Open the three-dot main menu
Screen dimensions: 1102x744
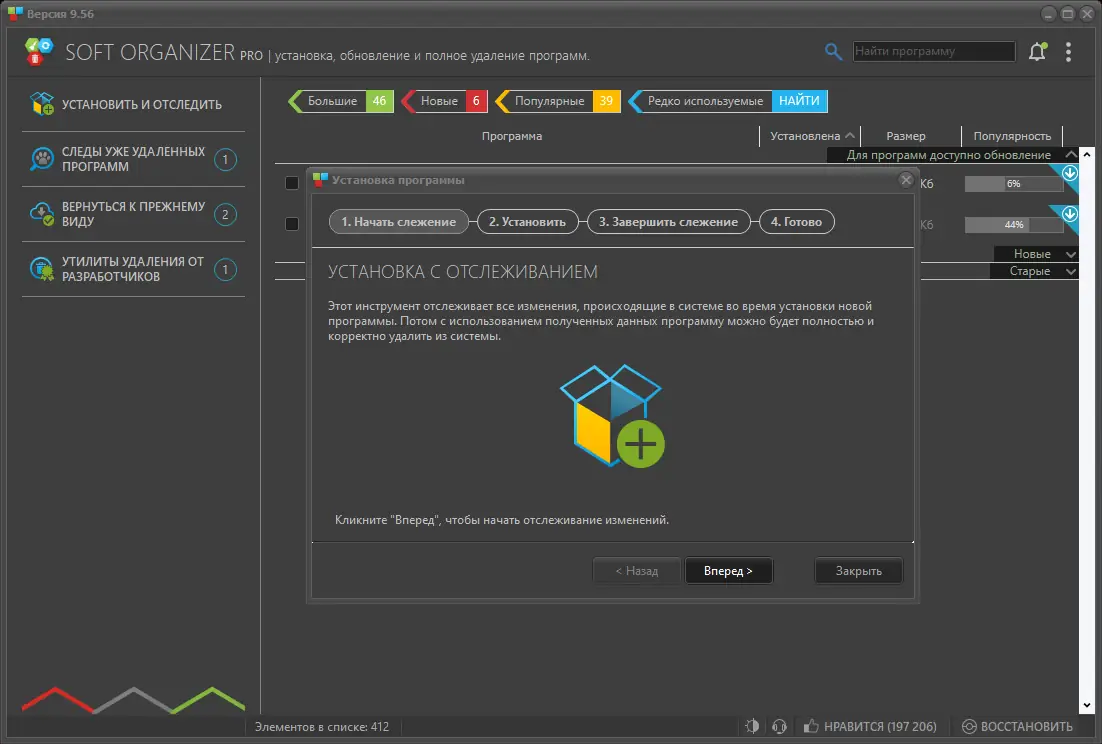[x=1068, y=52]
